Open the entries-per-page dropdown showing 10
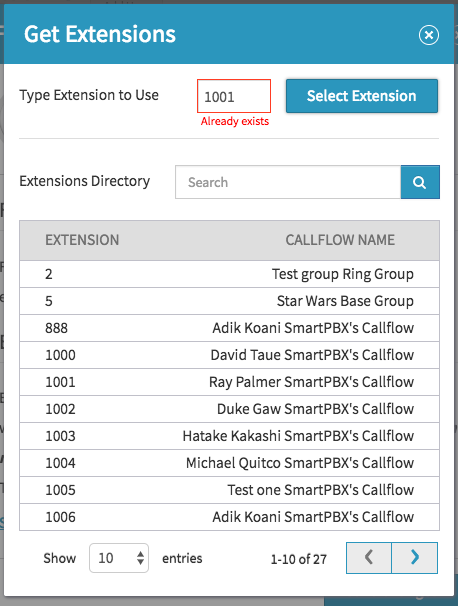458x606 pixels. pos(119,558)
